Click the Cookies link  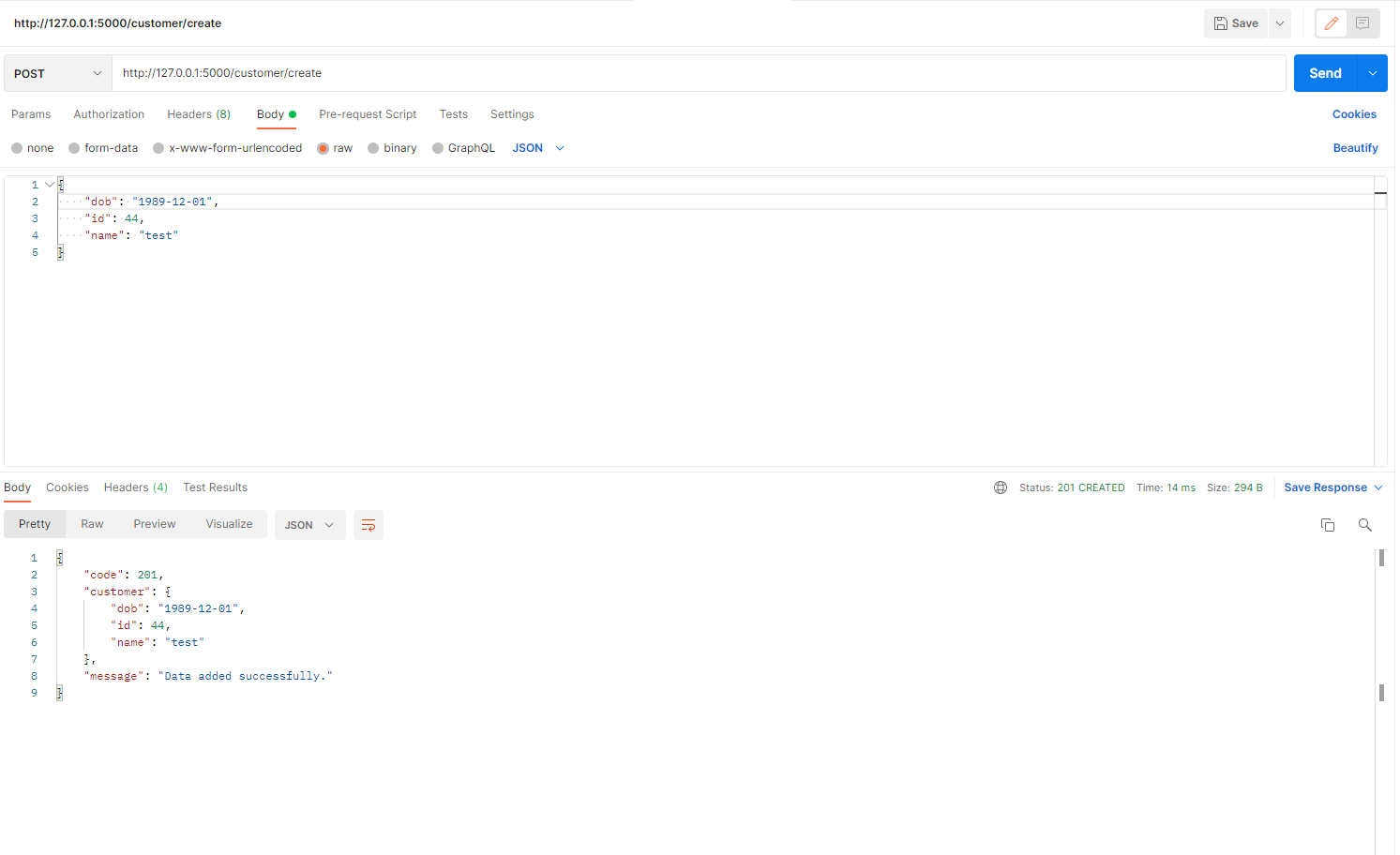(x=1354, y=114)
